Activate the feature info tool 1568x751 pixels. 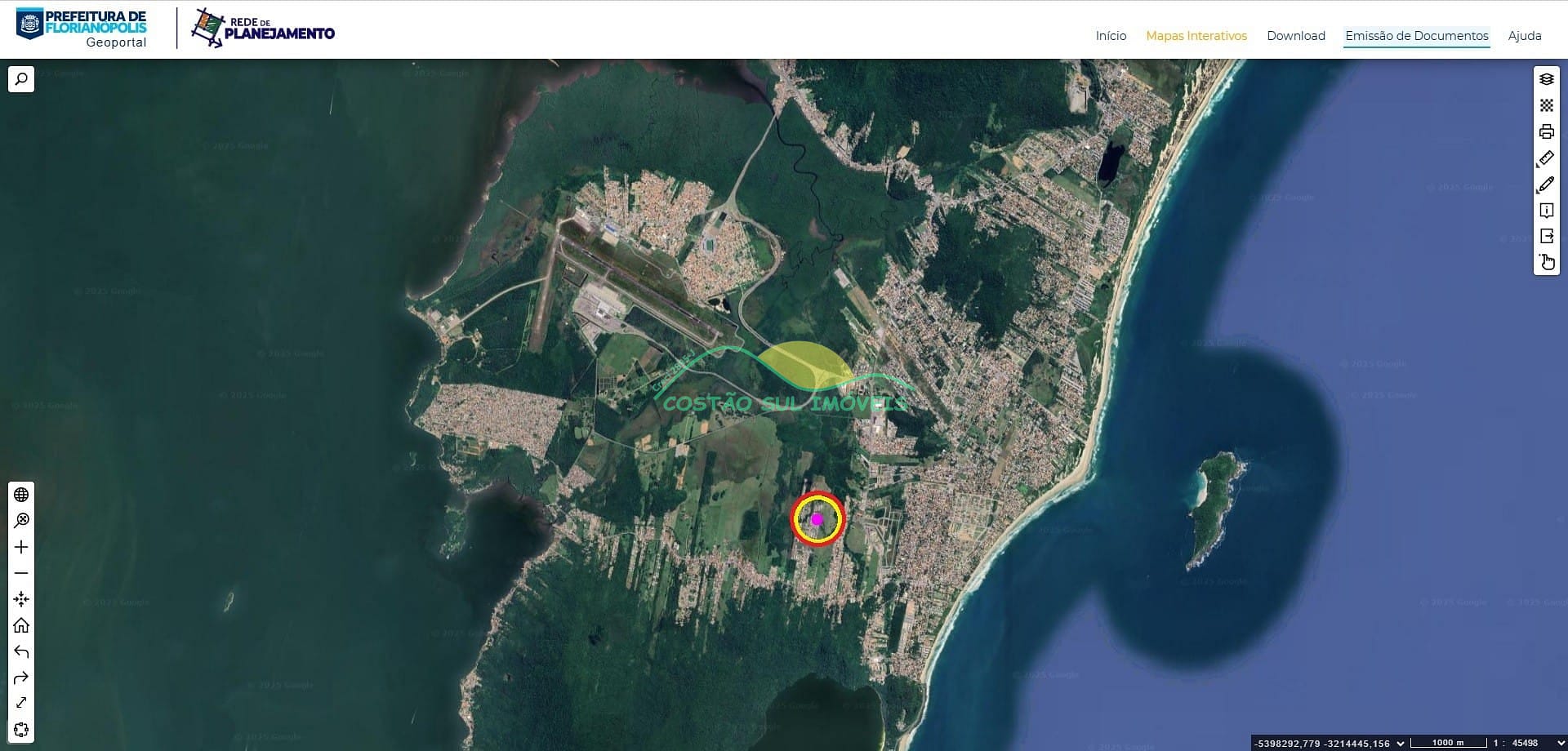(x=1546, y=211)
